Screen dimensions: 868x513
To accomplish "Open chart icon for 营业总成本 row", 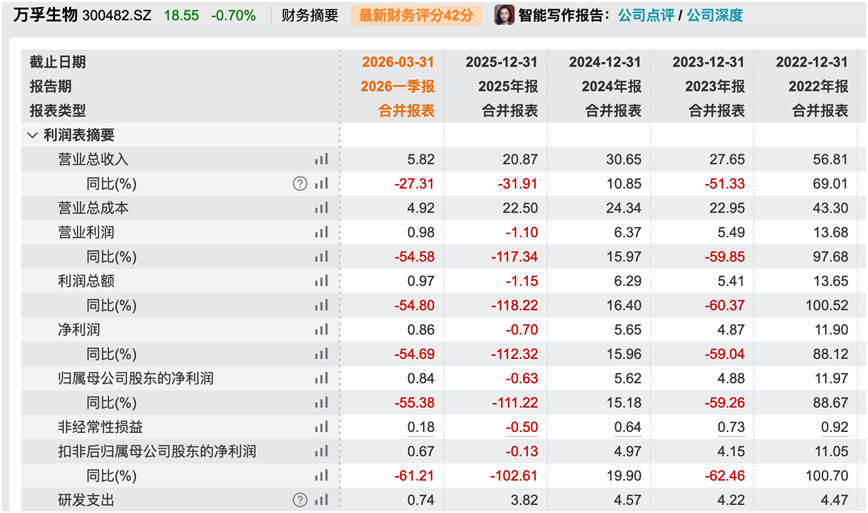I will (x=322, y=208).
